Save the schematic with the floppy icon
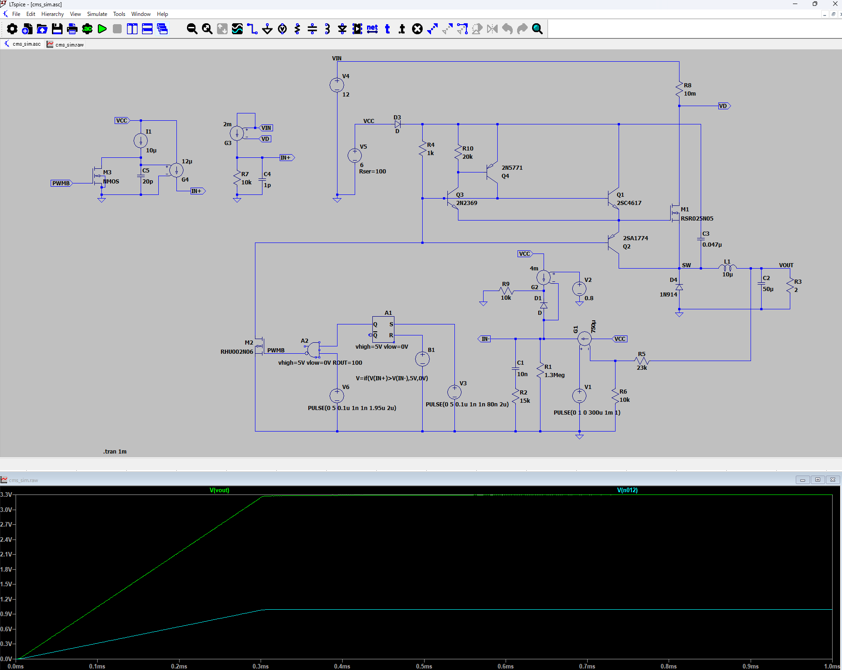The width and height of the screenshot is (842, 670). click(x=57, y=29)
